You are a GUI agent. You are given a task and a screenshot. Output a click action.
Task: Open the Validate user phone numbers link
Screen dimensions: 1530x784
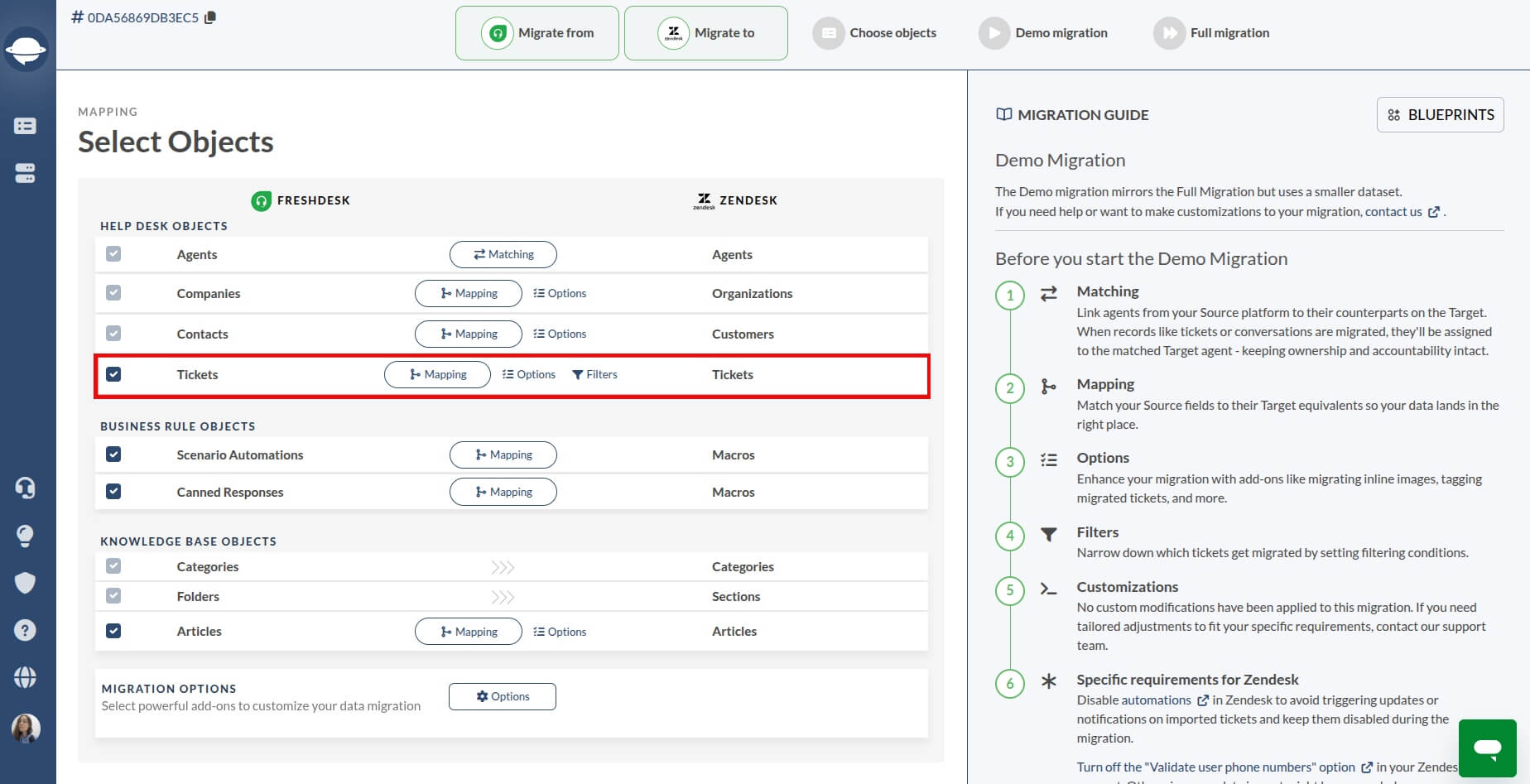pos(1216,767)
